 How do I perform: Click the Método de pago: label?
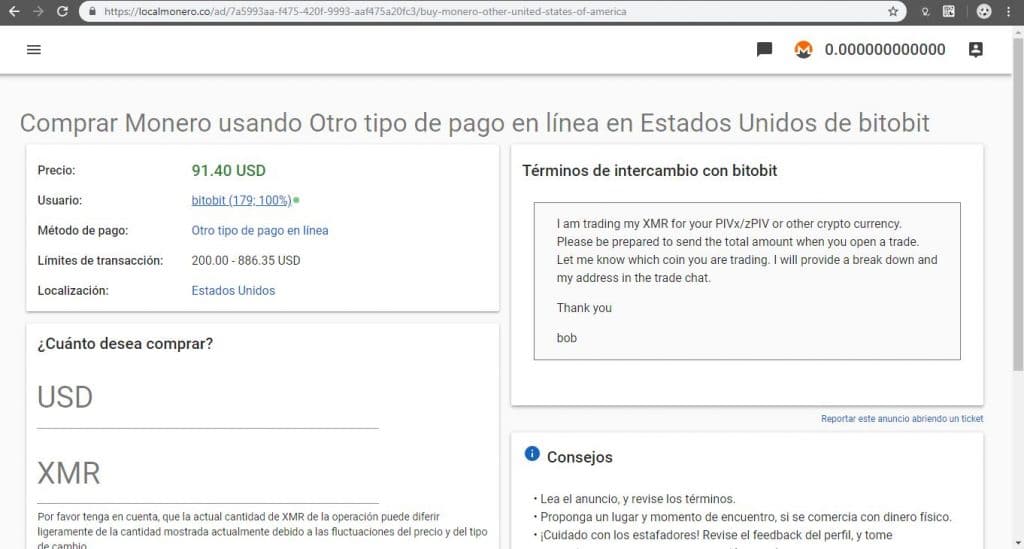click(82, 230)
